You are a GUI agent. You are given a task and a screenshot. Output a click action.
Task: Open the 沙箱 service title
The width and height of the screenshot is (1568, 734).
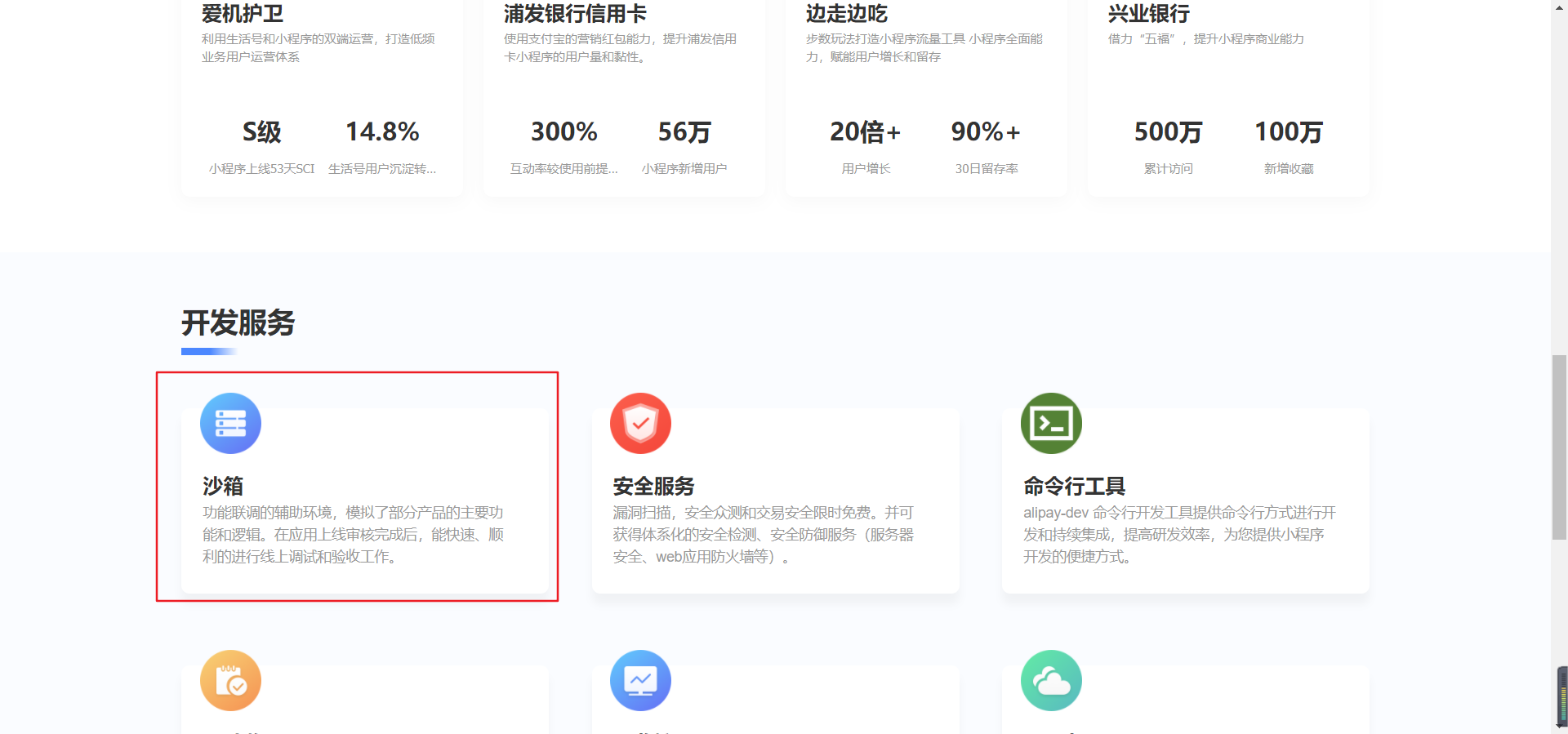(223, 486)
